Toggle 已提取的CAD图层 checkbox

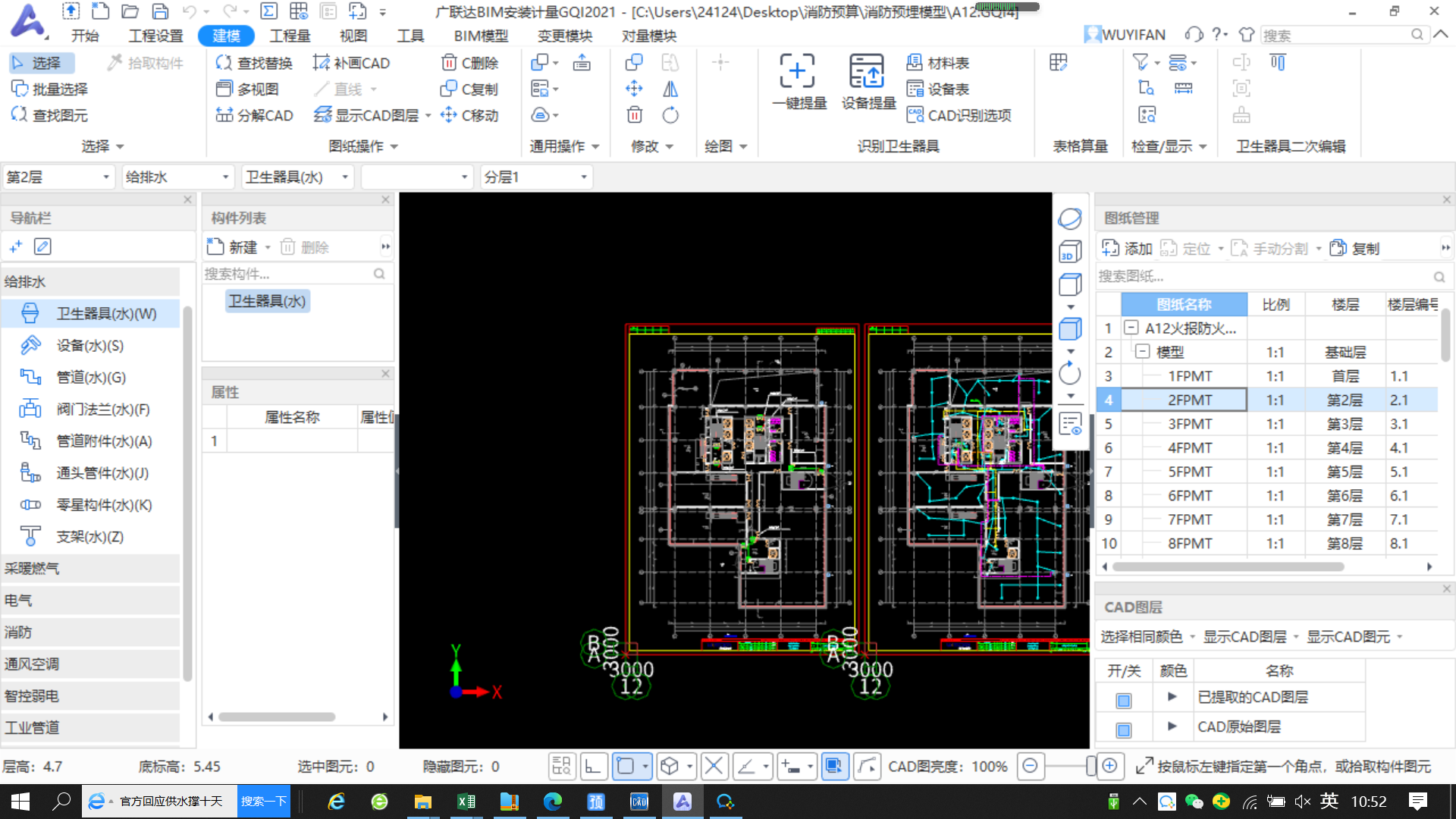click(1124, 700)
